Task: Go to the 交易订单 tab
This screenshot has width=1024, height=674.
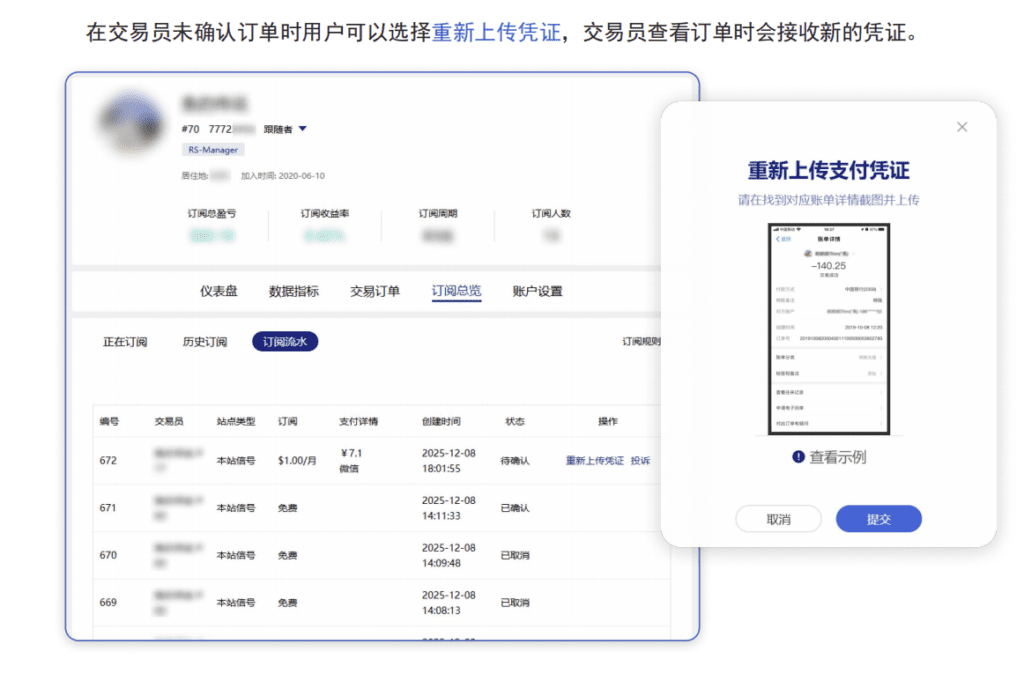Action: click(x=375, y=291)
